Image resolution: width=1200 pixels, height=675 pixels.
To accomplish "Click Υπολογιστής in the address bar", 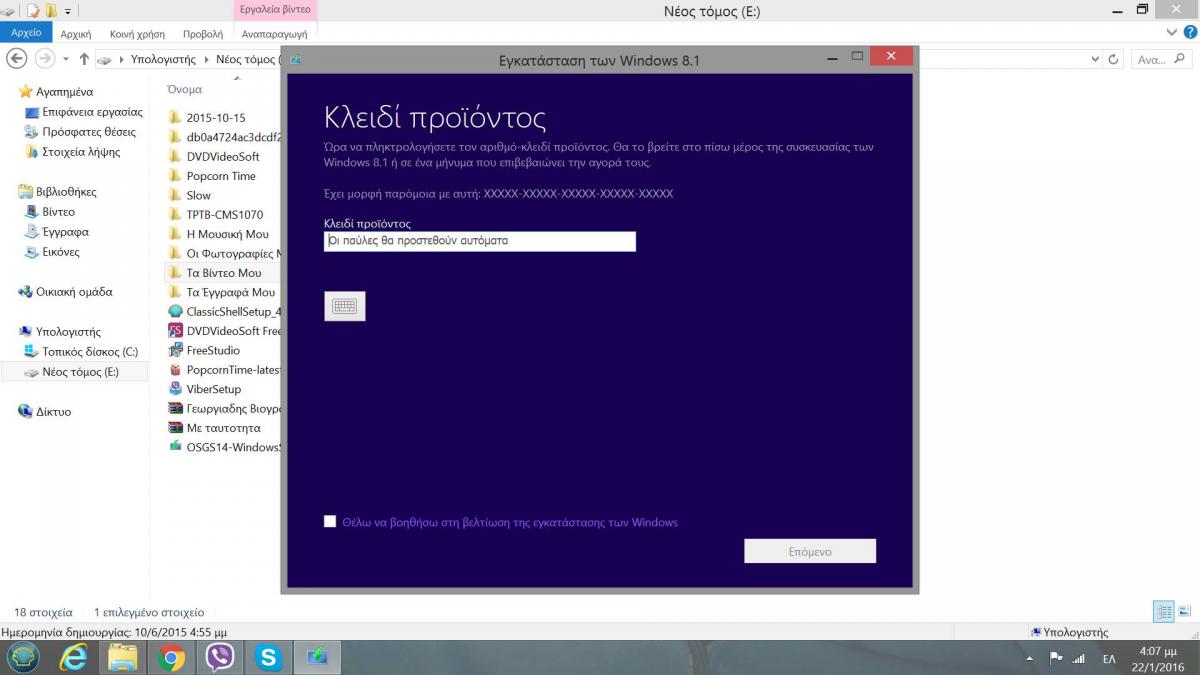I will pos(164,60).
